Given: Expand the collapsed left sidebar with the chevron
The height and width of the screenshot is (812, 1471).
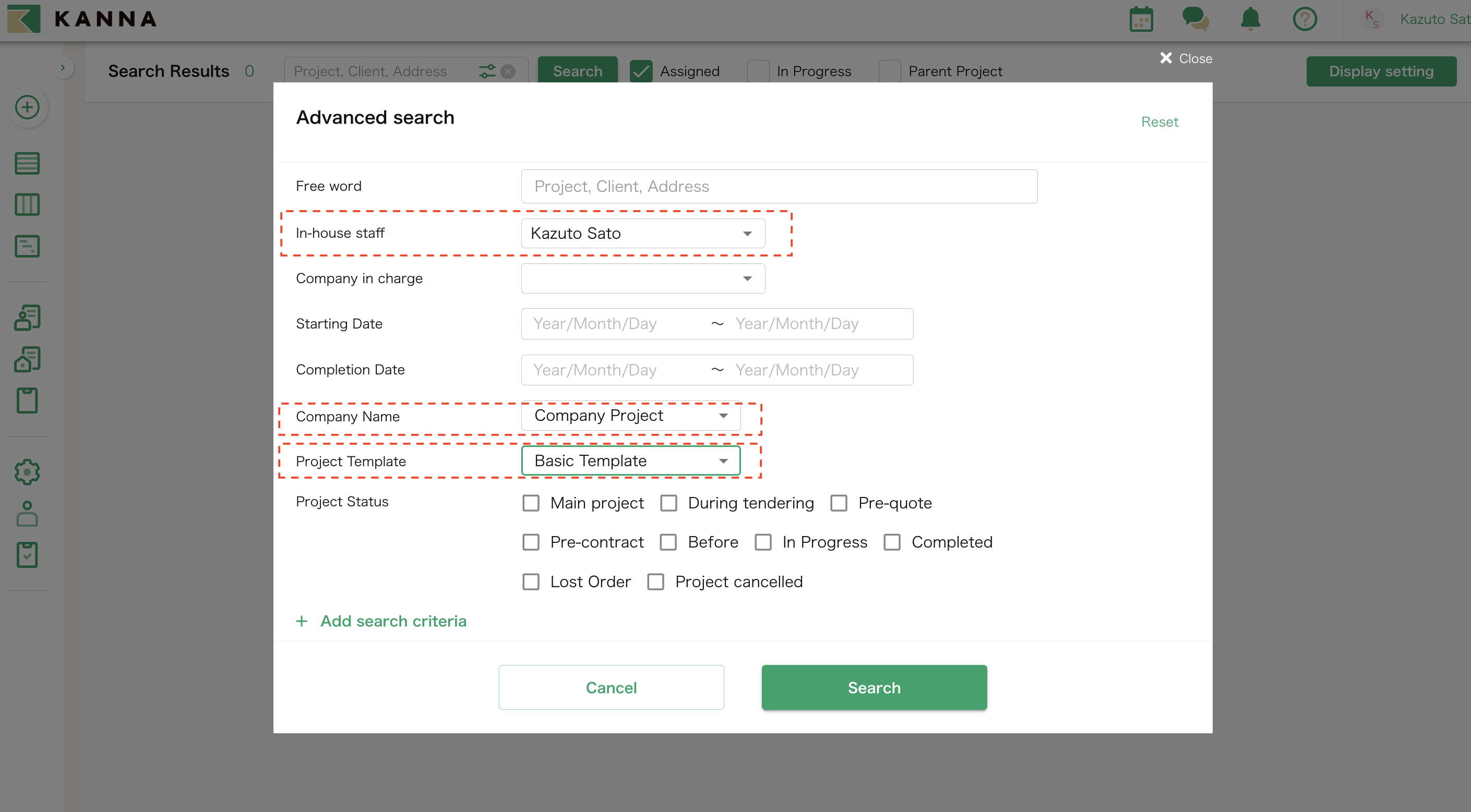Looking at the screenshot, I should click(x=63, y=67).
